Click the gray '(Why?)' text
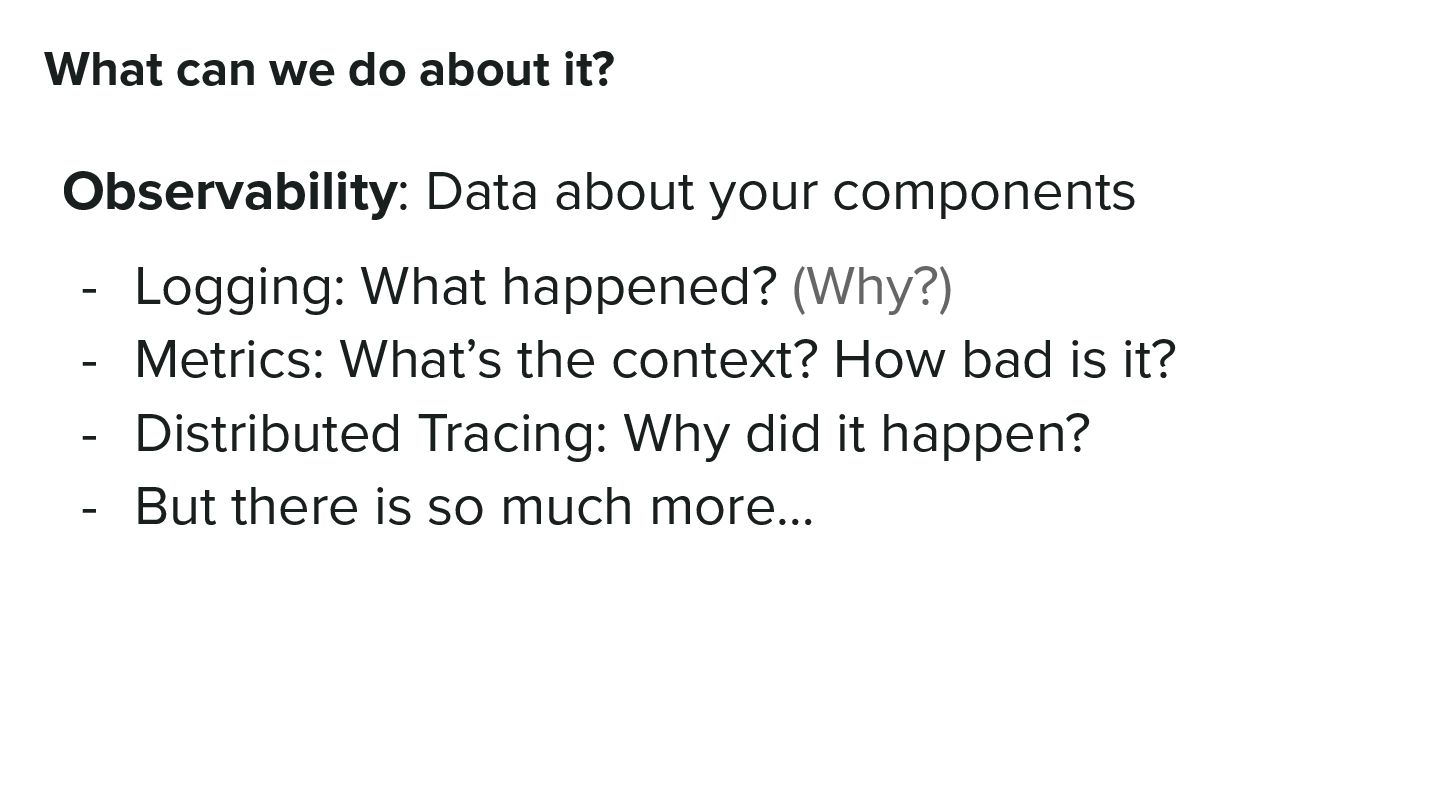 [x=872, y=288]
